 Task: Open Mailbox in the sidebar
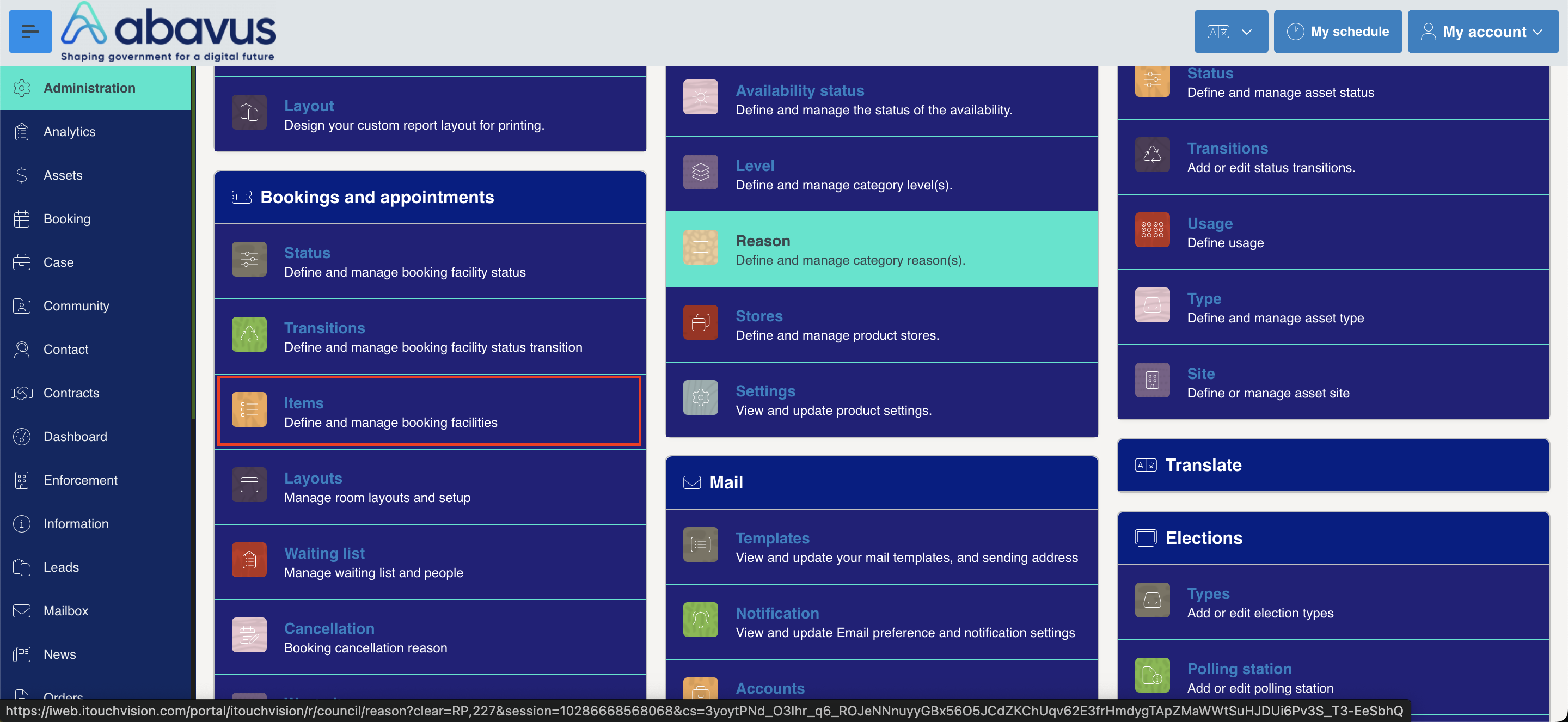click(x=96, y=610)
